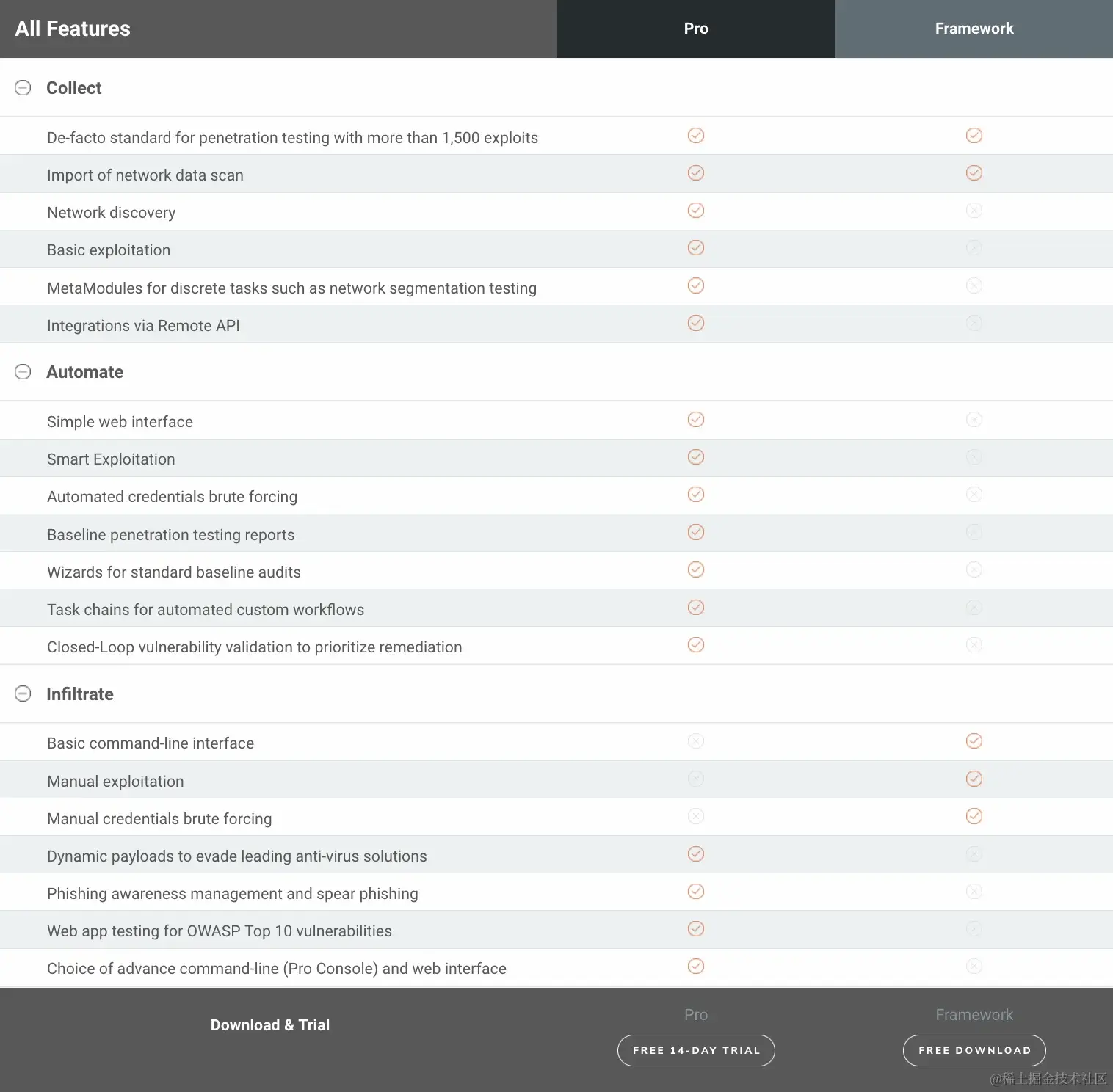The height and width of the screenshot is (1092, 1113).
Task: Click the Pro checkmark for Network discovery
Action: tap(695, 211)
